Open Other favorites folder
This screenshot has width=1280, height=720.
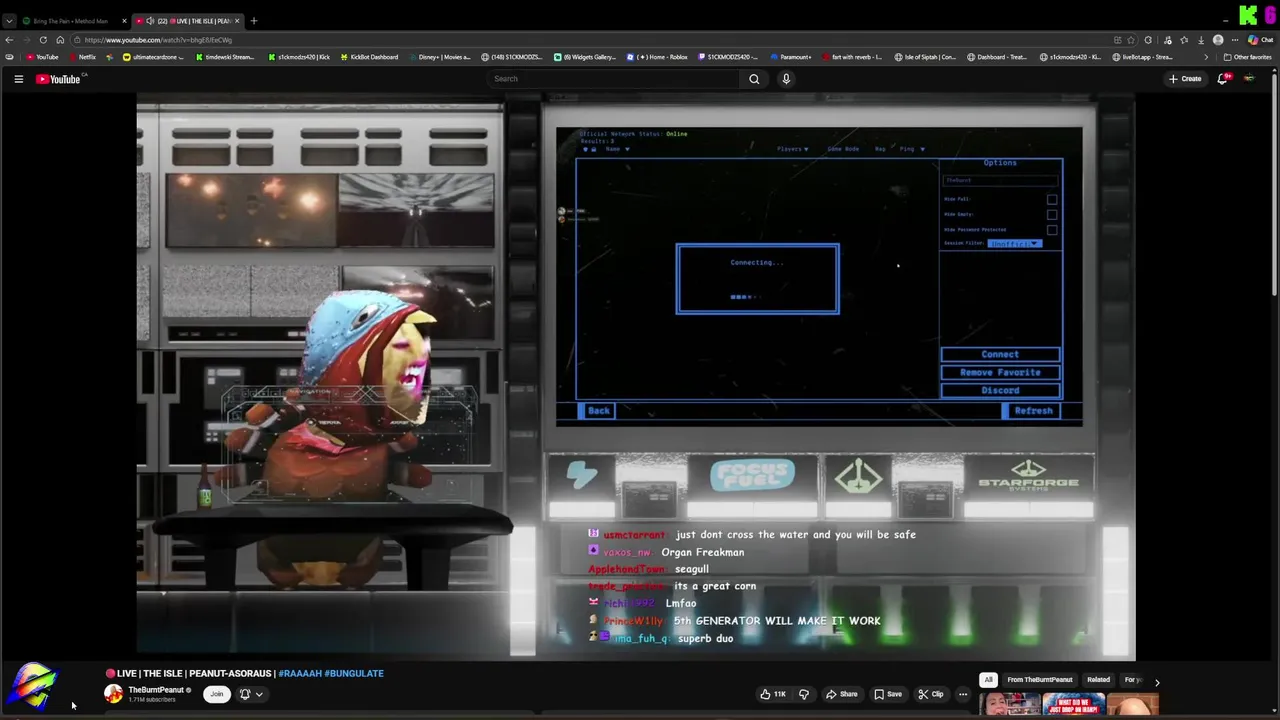tap(1248, 57)
